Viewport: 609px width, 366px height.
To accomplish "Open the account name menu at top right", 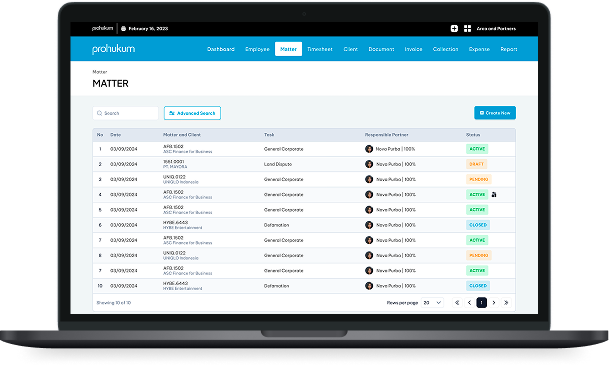I will point(496,29).
